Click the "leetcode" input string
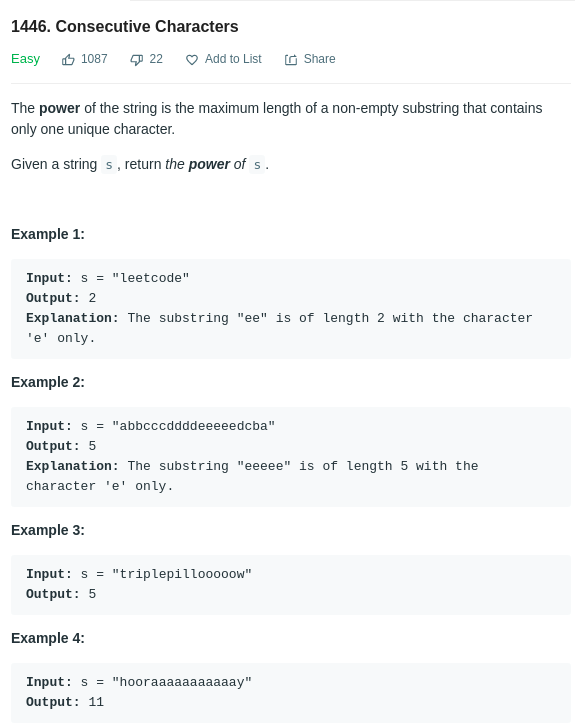 (150, 278)
